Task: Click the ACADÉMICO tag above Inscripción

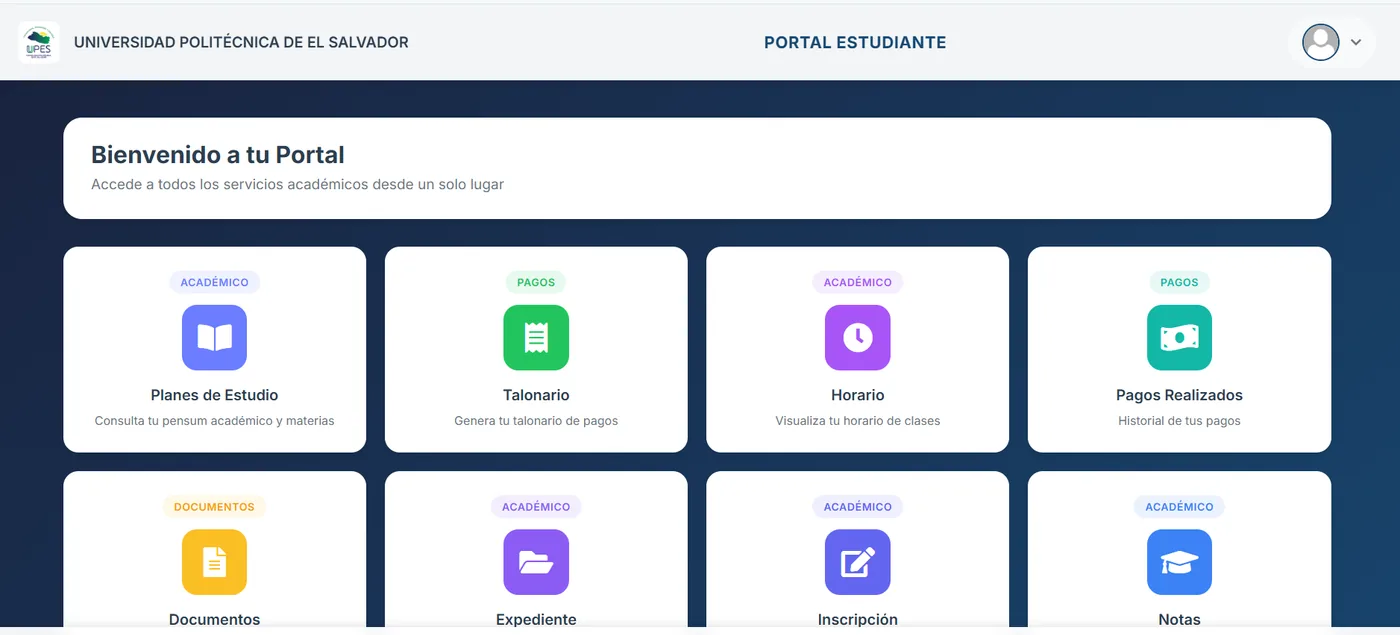Action: tap(857, 507)
